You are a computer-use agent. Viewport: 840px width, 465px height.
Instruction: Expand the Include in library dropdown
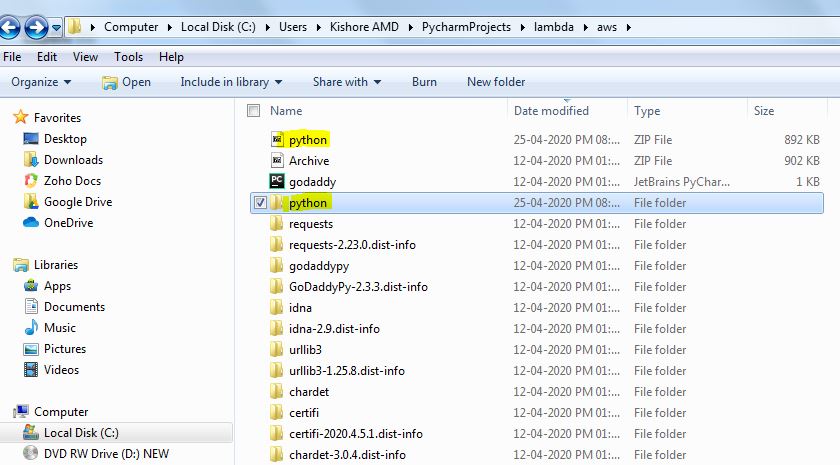click(x=231, y=82)
